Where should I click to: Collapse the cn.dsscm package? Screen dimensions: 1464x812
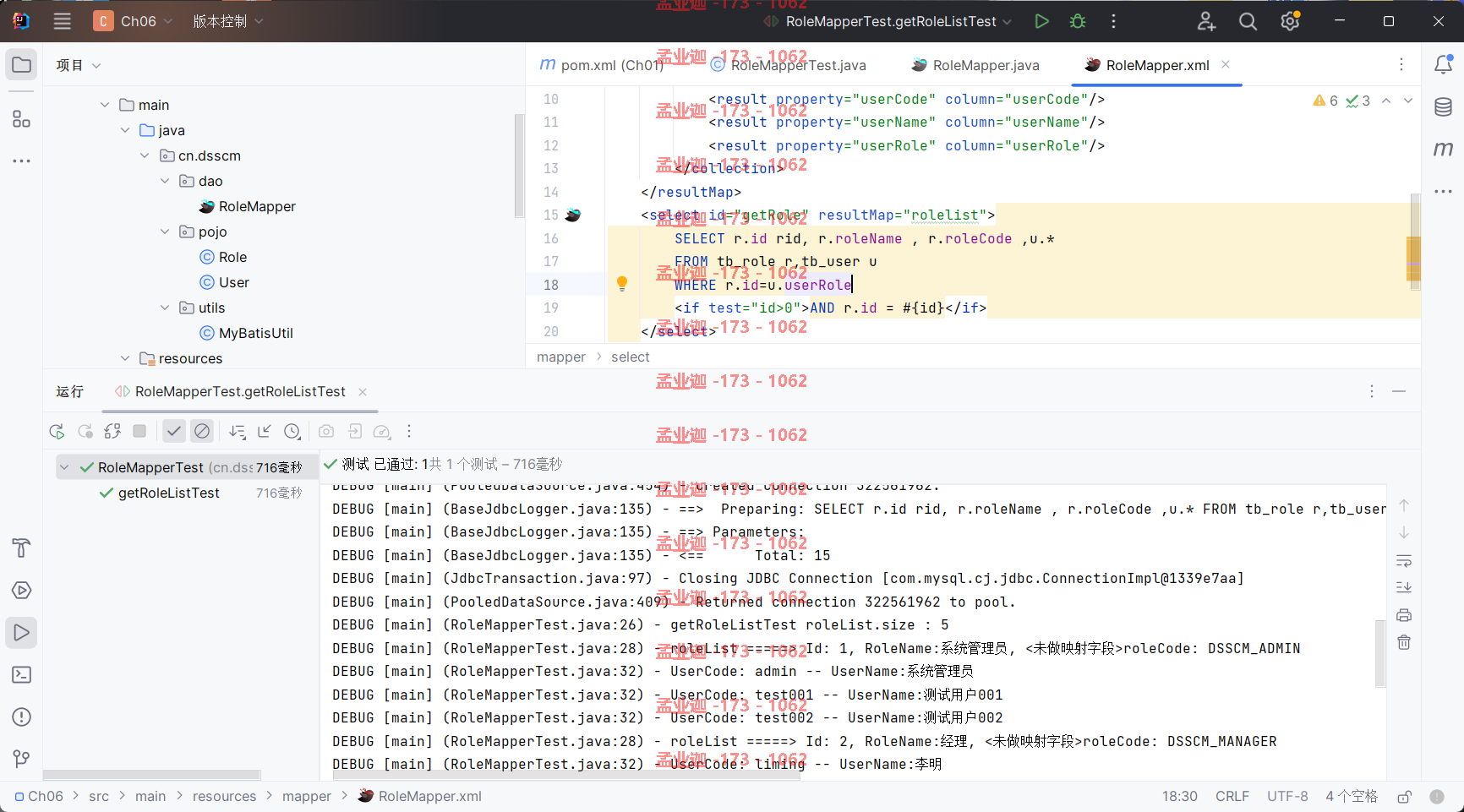(x=145, y=155)
